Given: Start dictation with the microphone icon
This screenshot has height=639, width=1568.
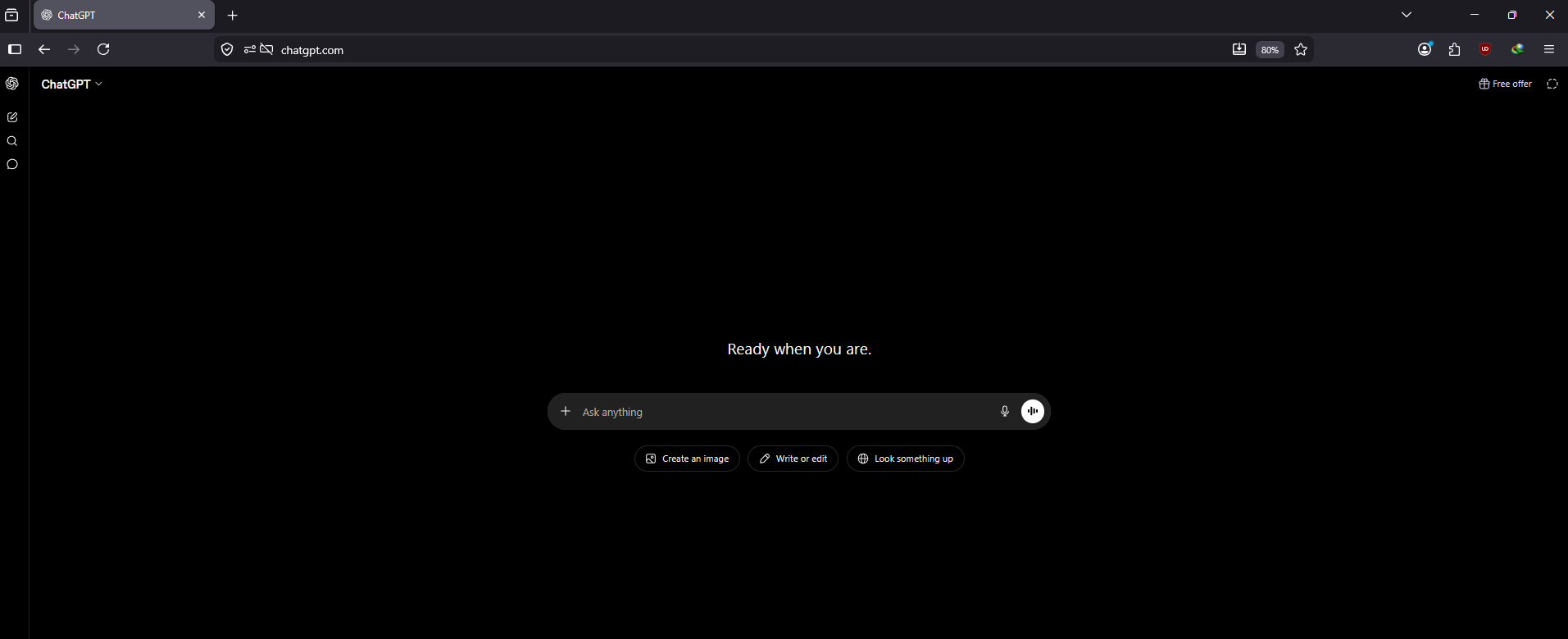Looking at the screenshot, I should (1005, 411).
